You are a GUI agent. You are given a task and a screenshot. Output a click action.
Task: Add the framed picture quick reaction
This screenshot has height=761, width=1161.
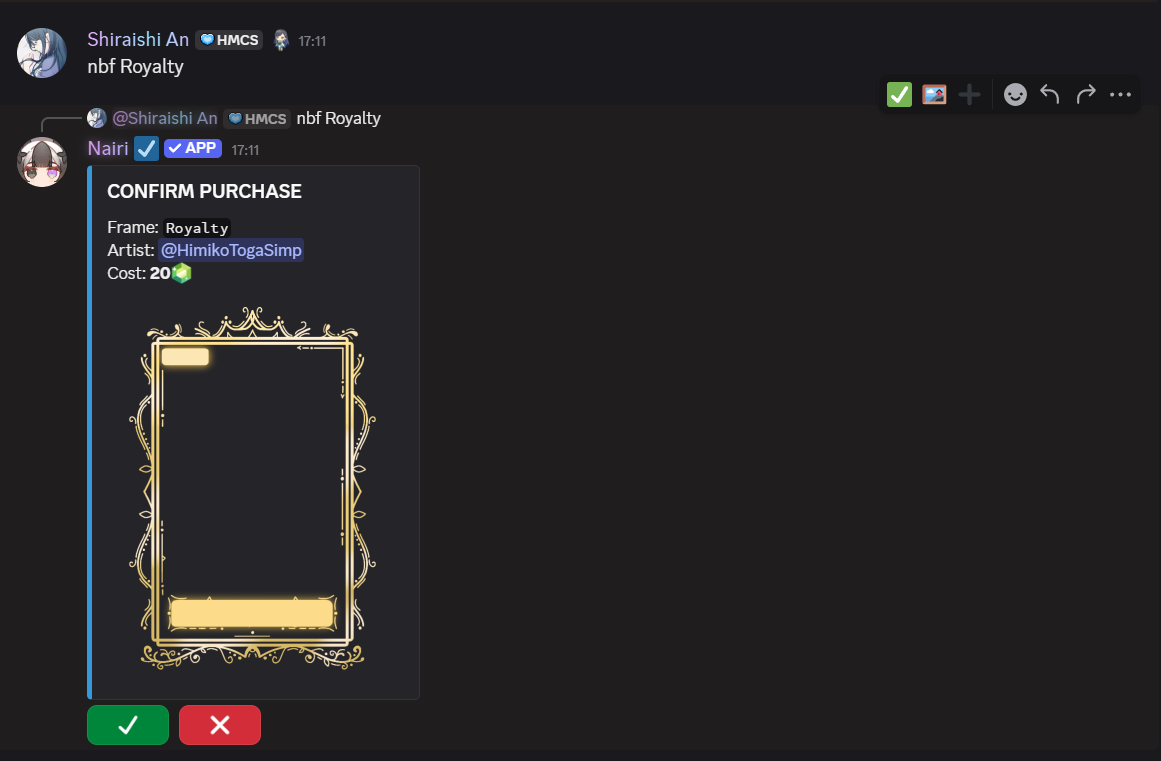934,95
